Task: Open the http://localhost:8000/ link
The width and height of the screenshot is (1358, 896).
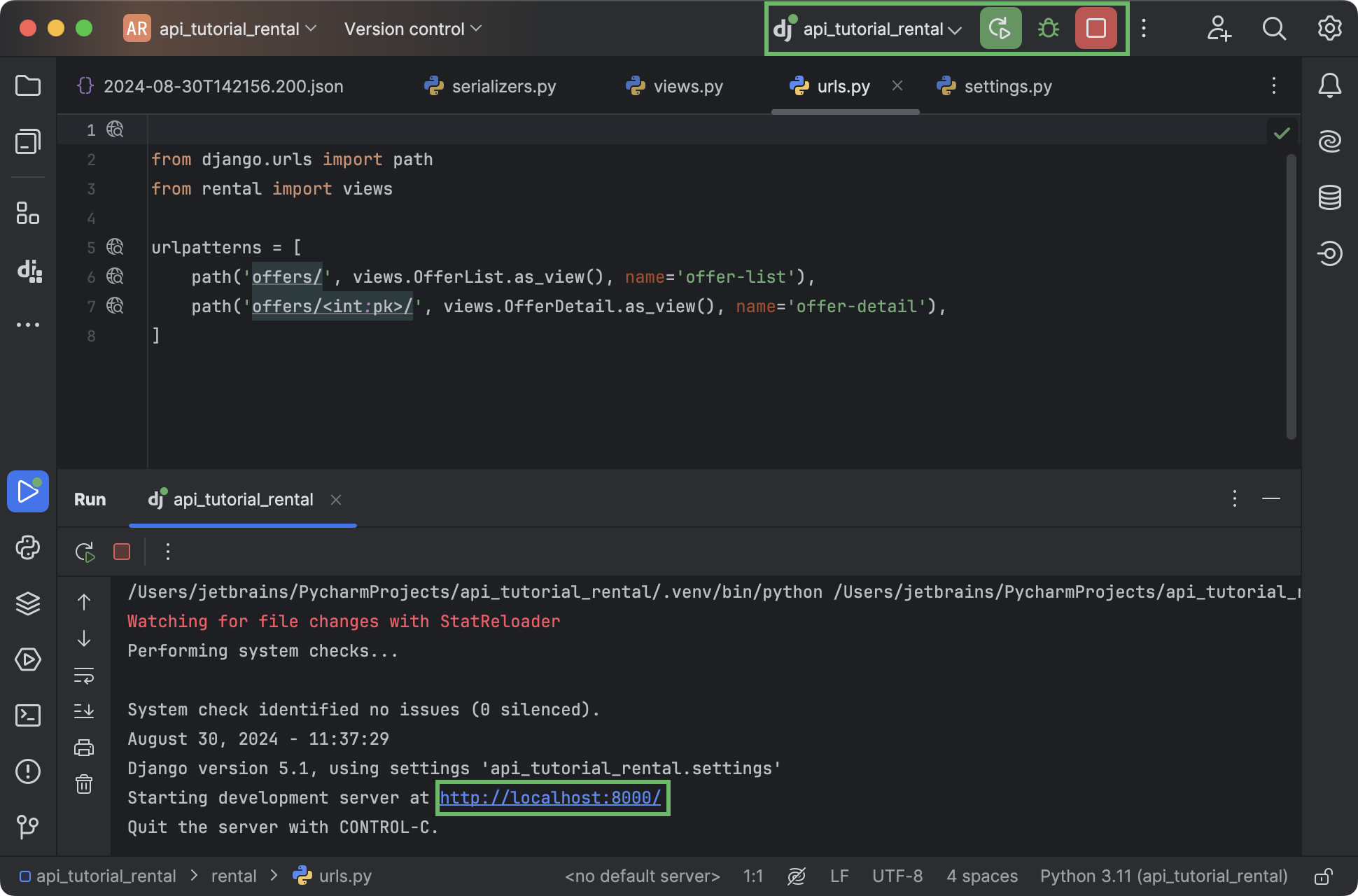Action: [552, 798]
